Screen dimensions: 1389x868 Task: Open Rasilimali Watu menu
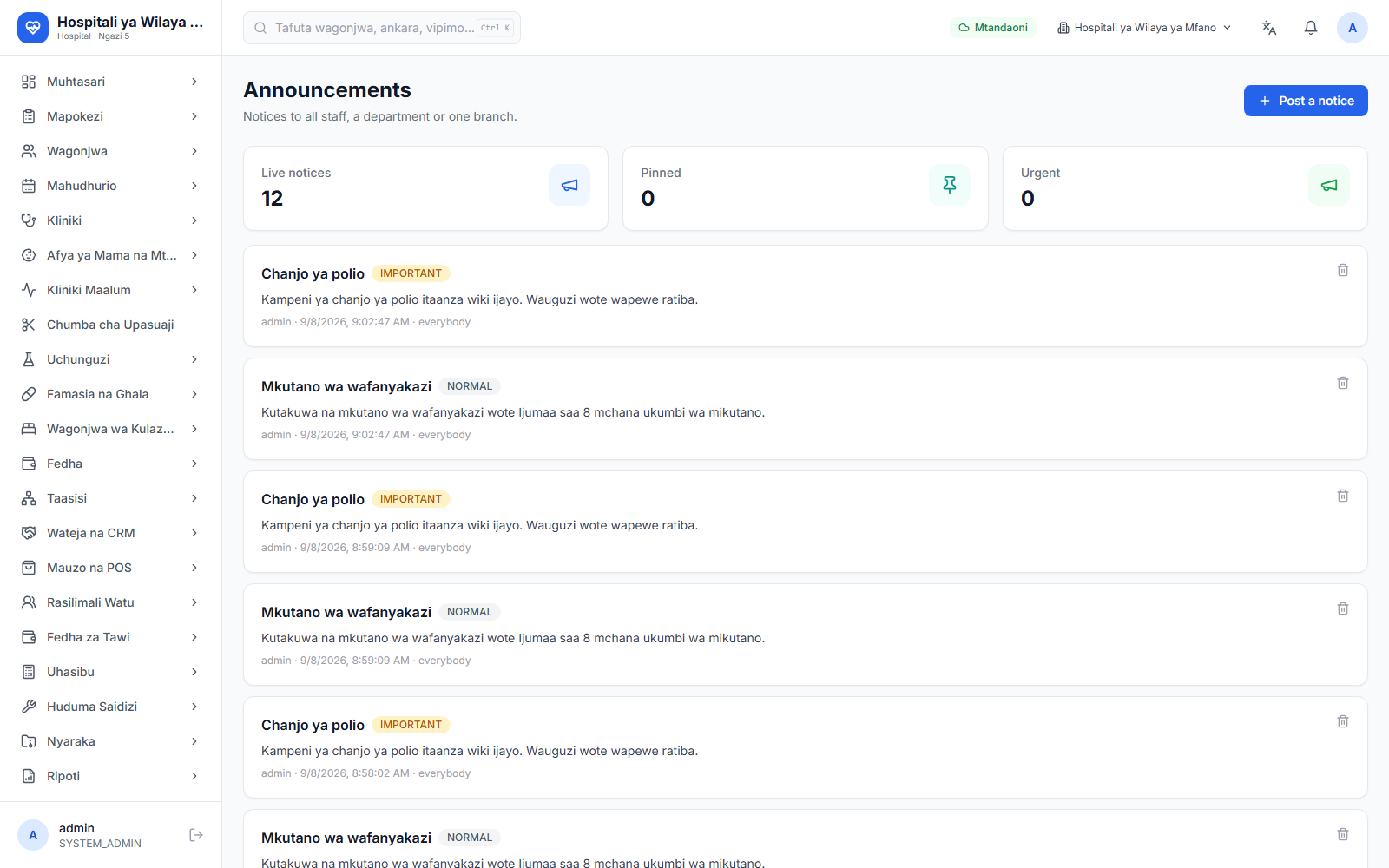pos(110,602)
